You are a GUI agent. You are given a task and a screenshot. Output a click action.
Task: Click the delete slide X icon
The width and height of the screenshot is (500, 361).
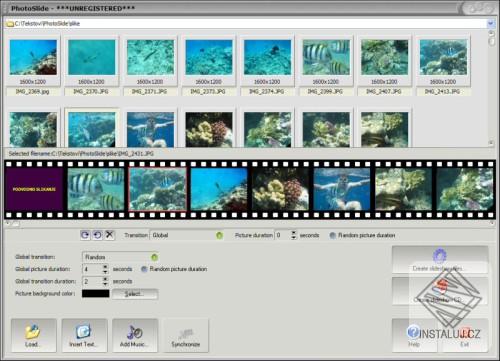click(109, 235)
